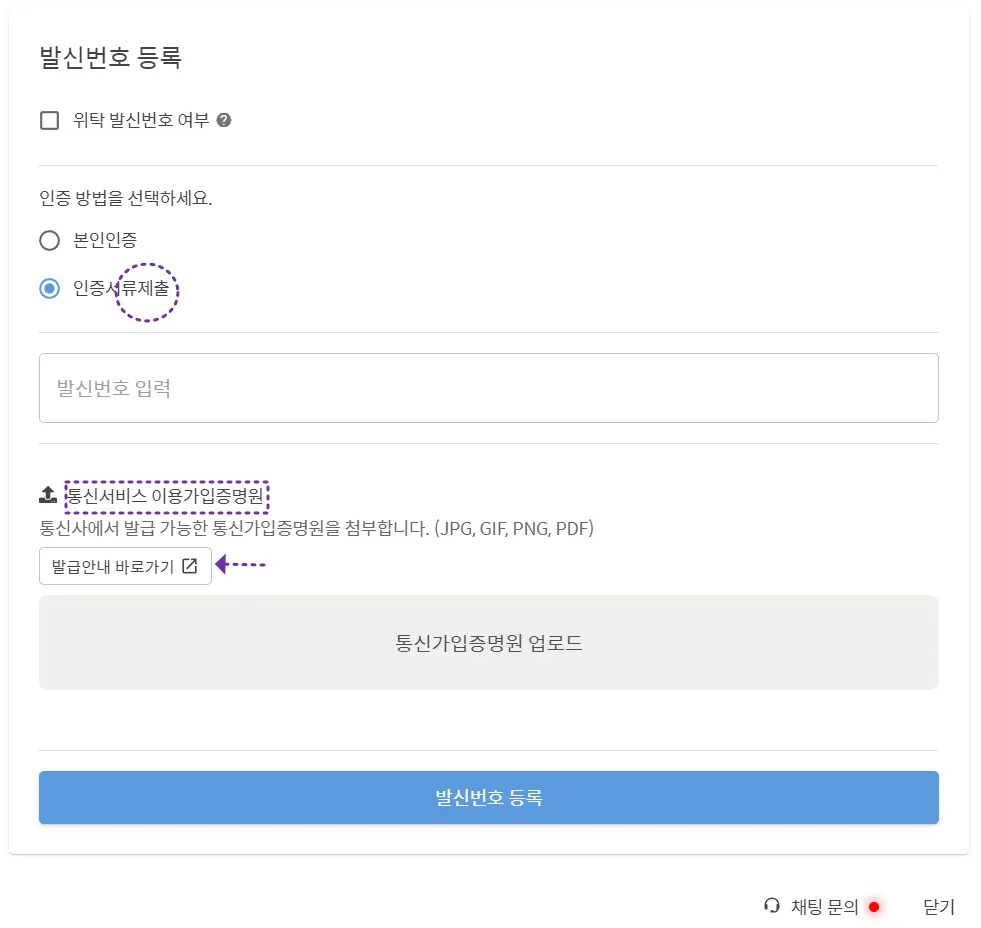Image resolution: width=981 pixels, height=928 pixels.
Task: Click the help question mark icon
Action: pyautogui.click(x=224, y=120)
